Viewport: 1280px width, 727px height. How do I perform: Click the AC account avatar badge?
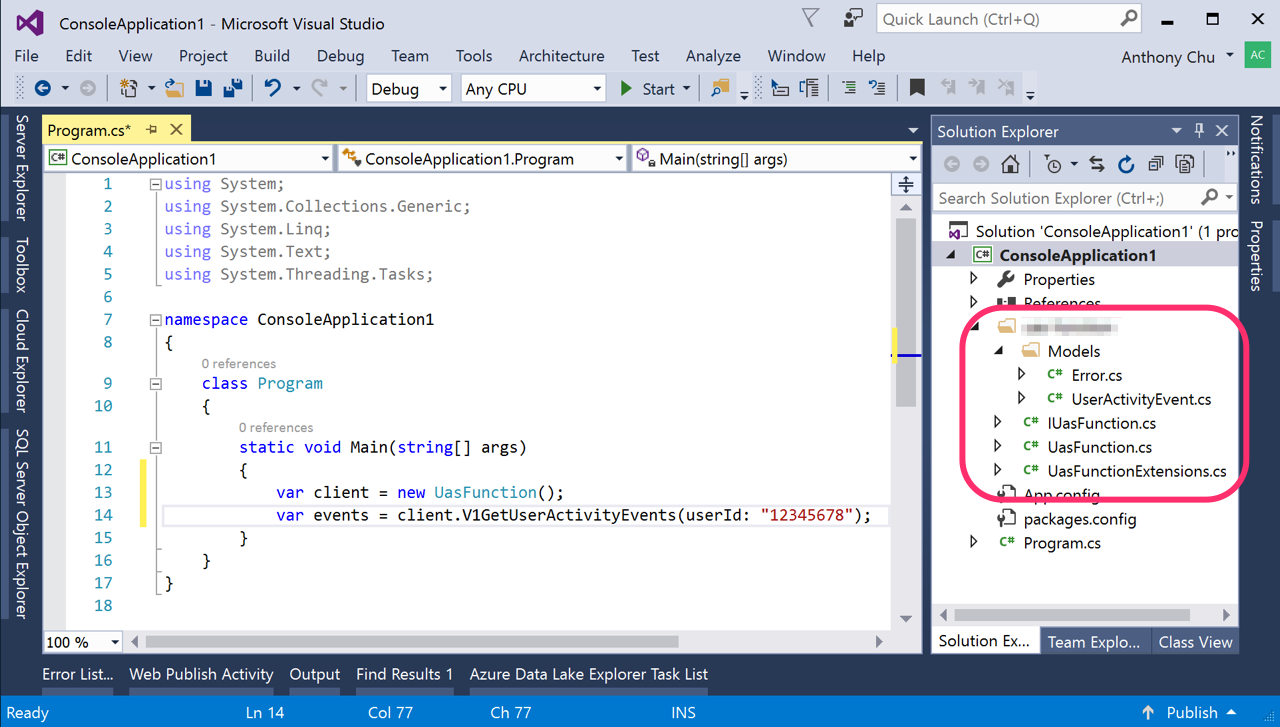click(x=1257, y=56)
